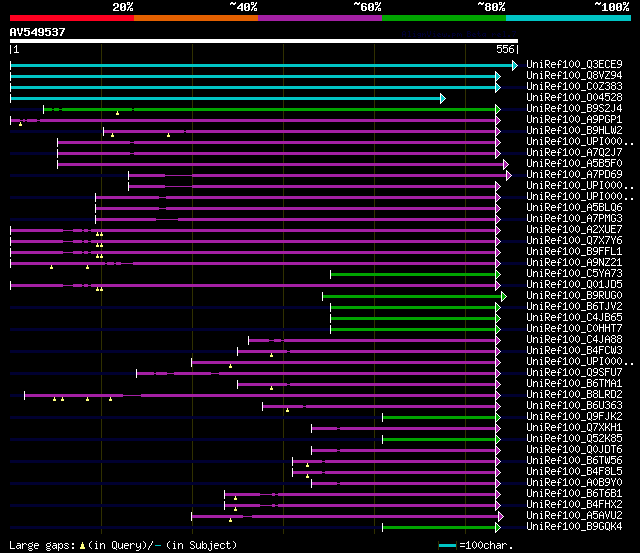
Task: Open hit UniRef100_Q8VZ94
Action: point(574,76)
